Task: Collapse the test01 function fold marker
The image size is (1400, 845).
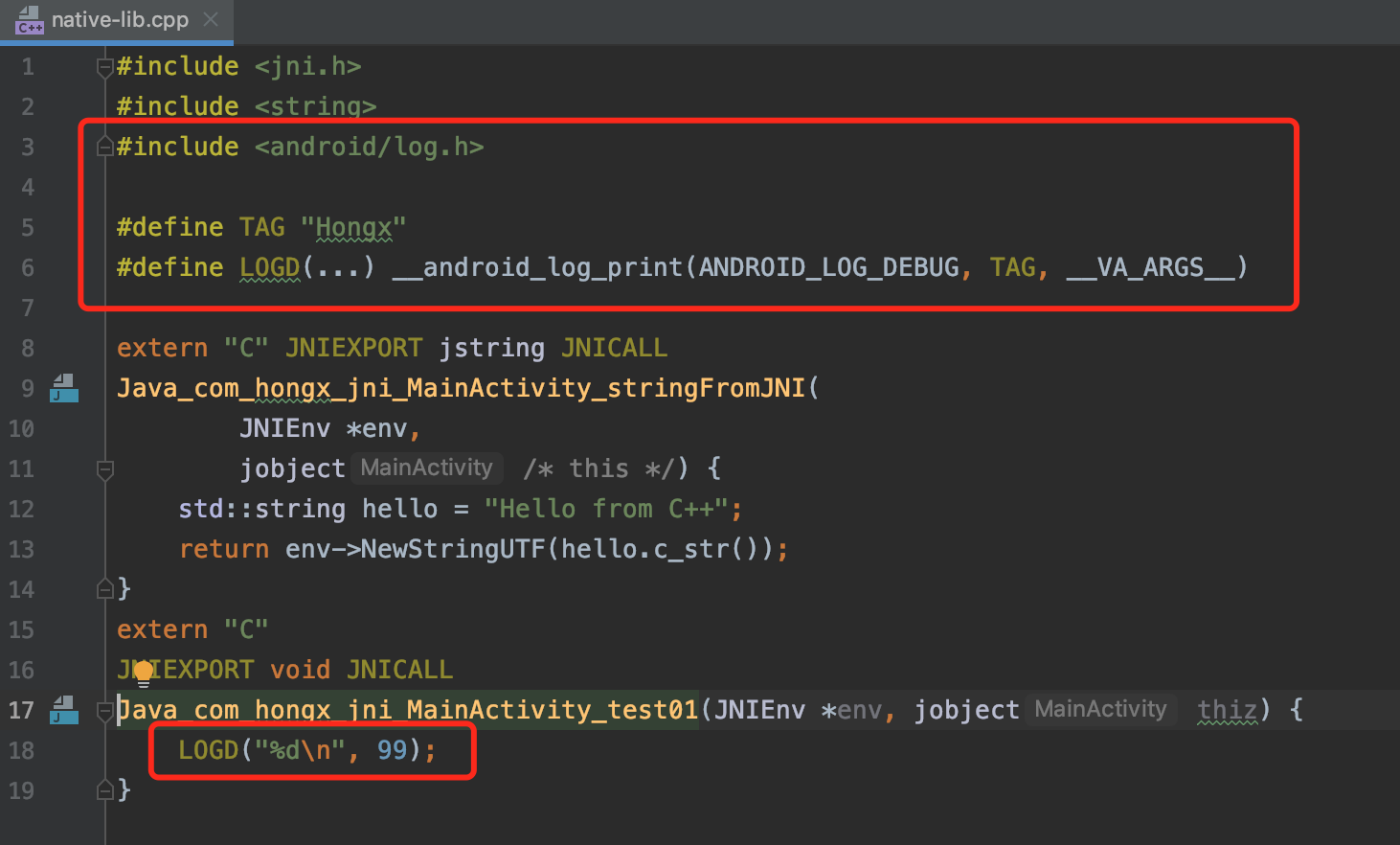Action: tap(105, 710)
